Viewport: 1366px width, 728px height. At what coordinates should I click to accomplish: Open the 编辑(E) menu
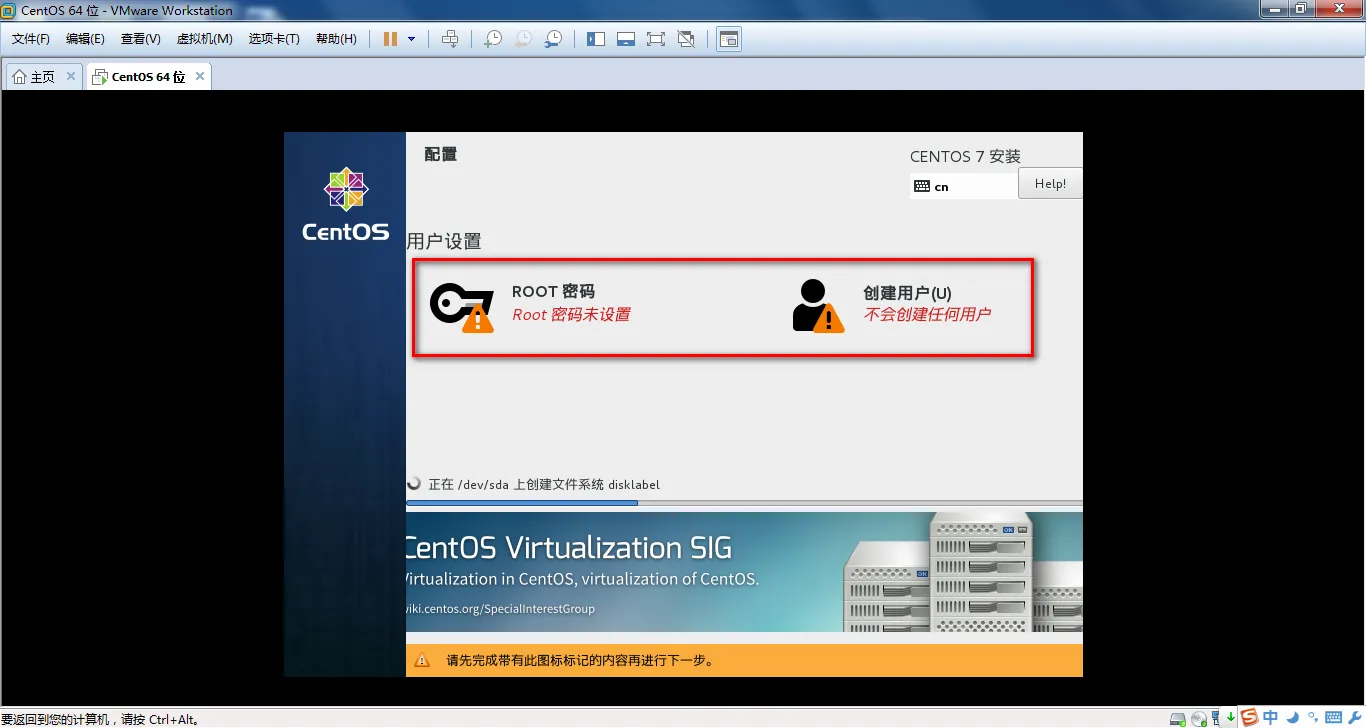coord(85,39)
